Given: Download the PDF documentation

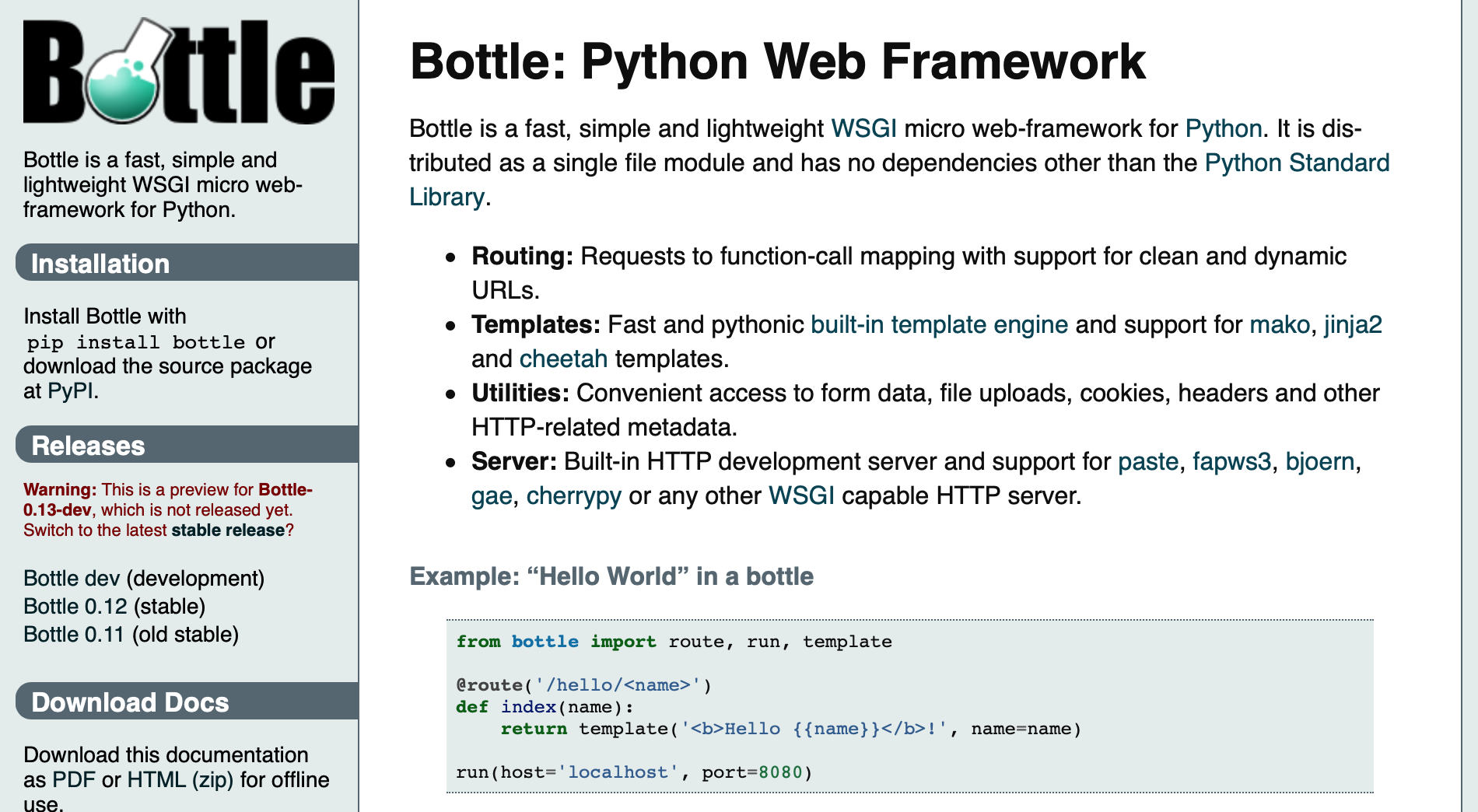Looking at the screenshot, I should pos(74,780).
